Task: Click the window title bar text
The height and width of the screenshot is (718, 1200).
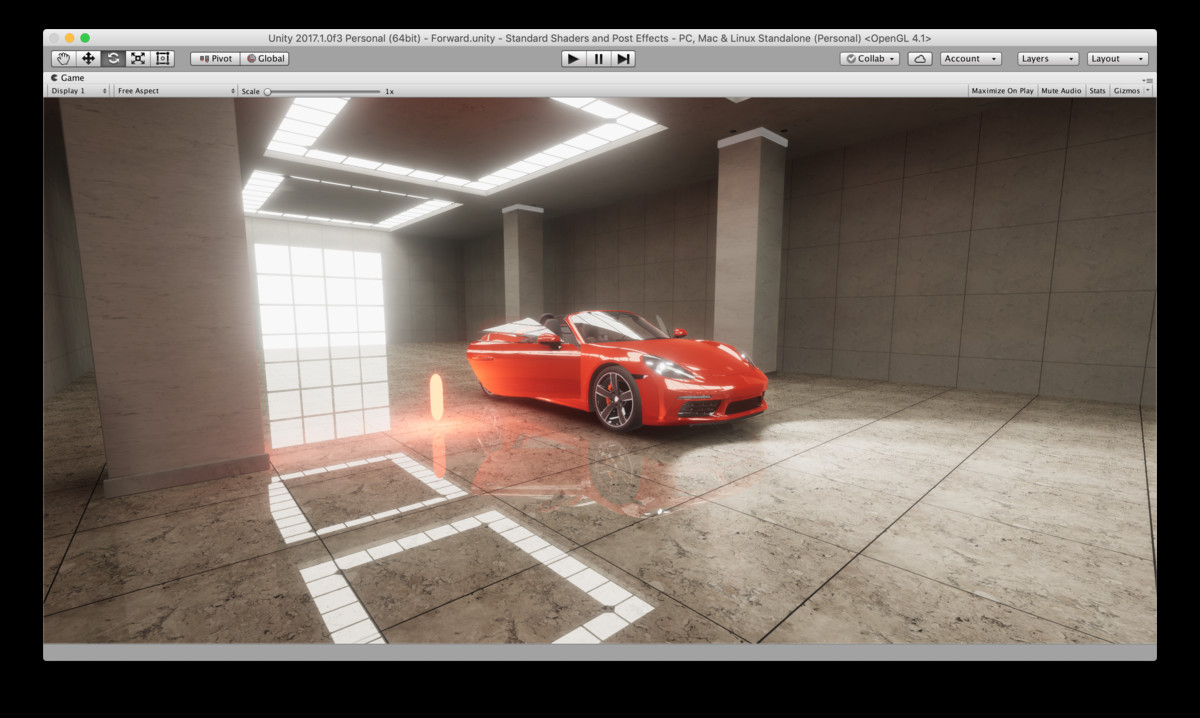Action: 600,38
